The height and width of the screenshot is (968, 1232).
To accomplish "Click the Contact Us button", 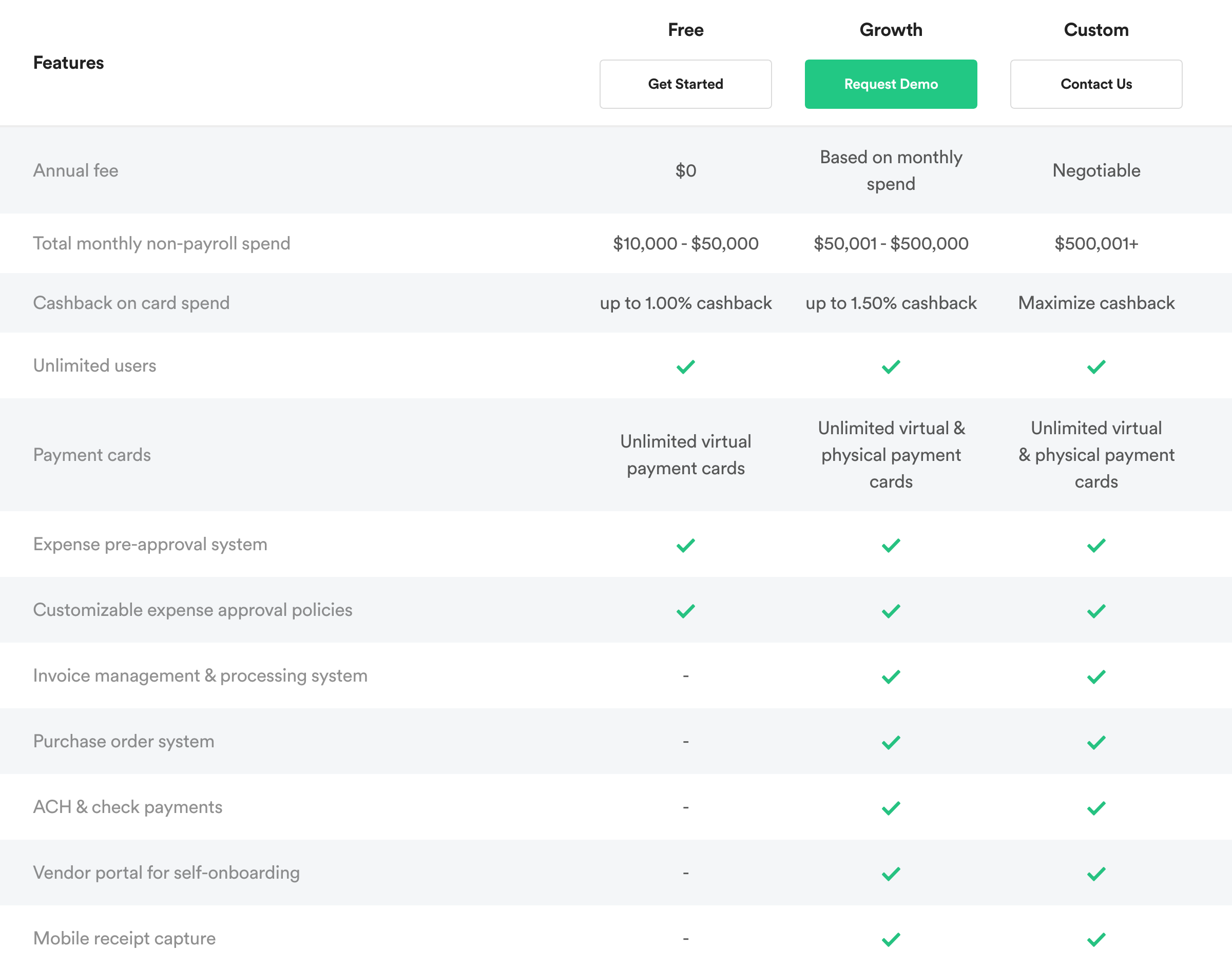I will click(x=1095, y=84).
